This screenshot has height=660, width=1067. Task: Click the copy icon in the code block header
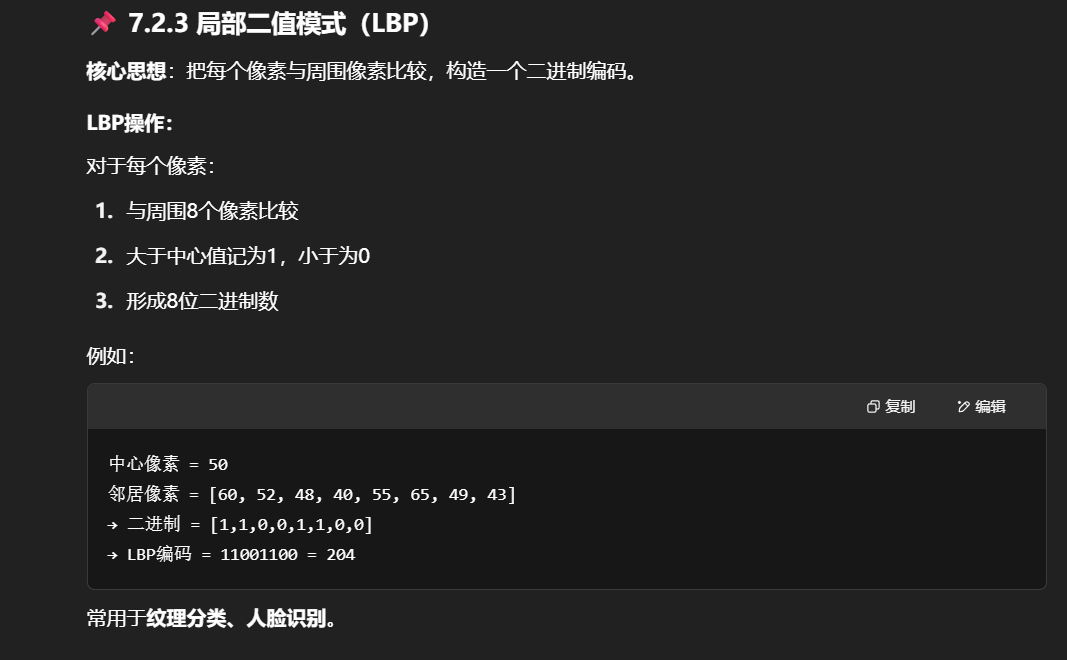point(873,406)
